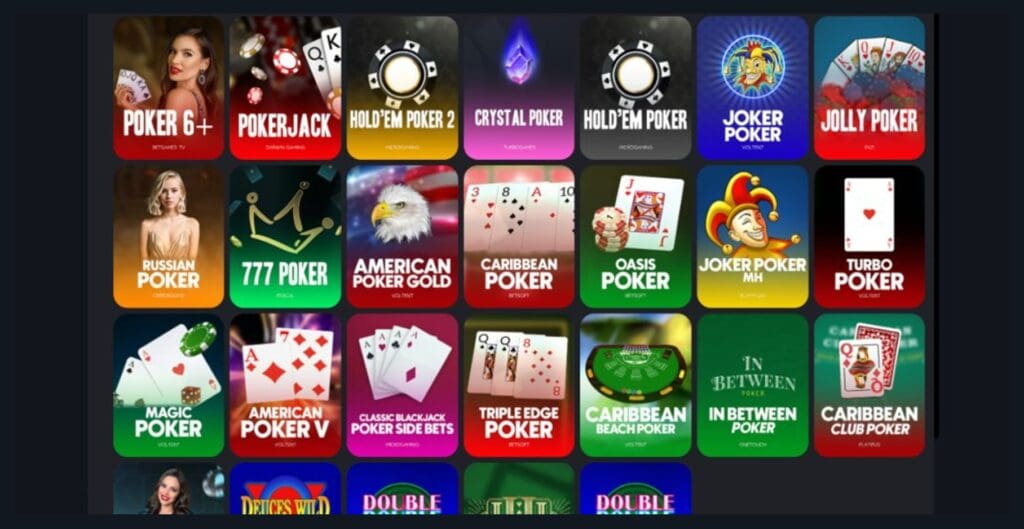Image resolution: width=1024 pixels, height=529 pixels.
Task: Open Classic Blackjack Poker Side Bets
Action: (402, 385)
